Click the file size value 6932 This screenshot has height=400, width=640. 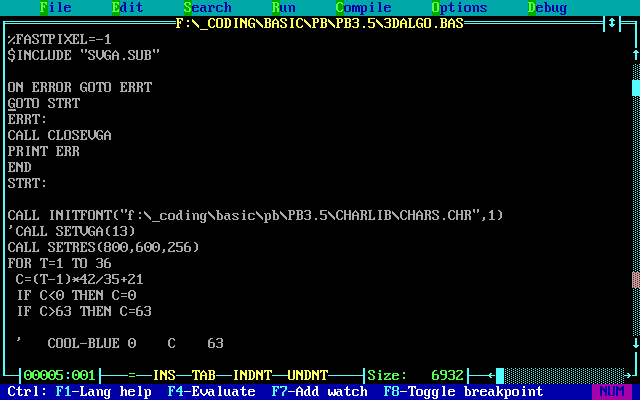(x=447, y=375)
